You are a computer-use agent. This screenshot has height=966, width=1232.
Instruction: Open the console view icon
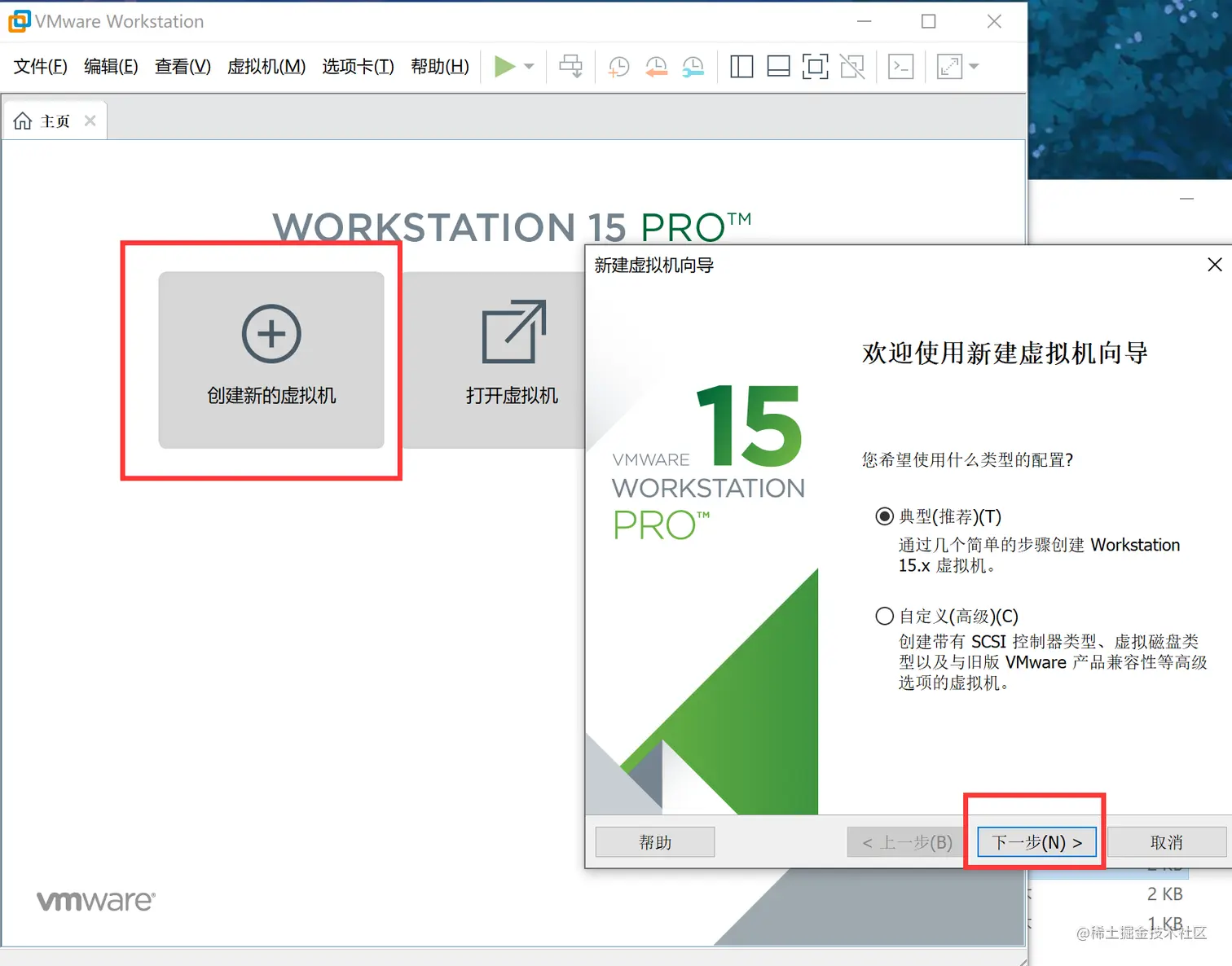(x=900, y=67)
